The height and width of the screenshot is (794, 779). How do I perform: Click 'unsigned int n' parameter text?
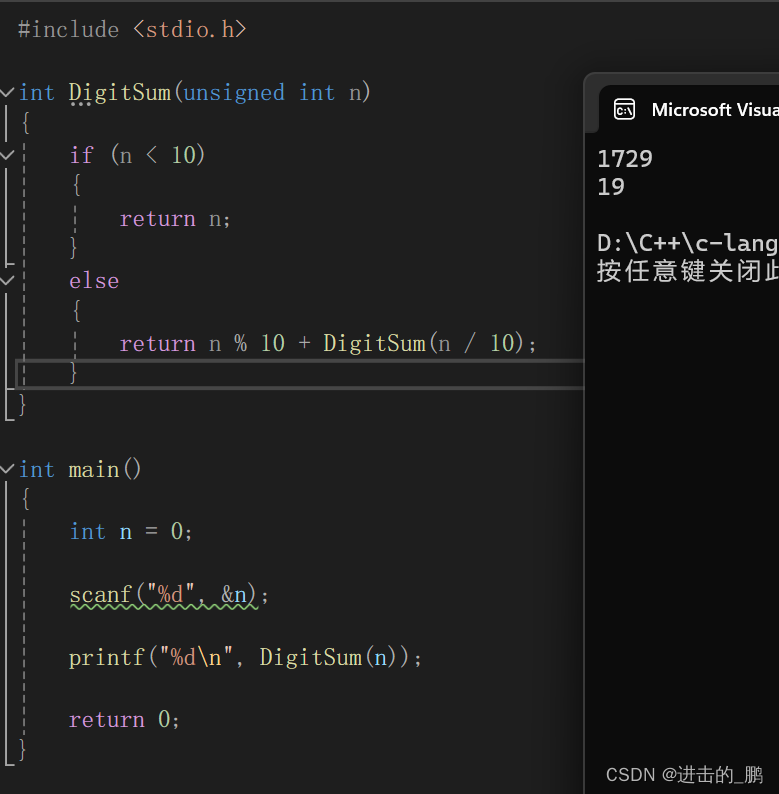[272, 93]
